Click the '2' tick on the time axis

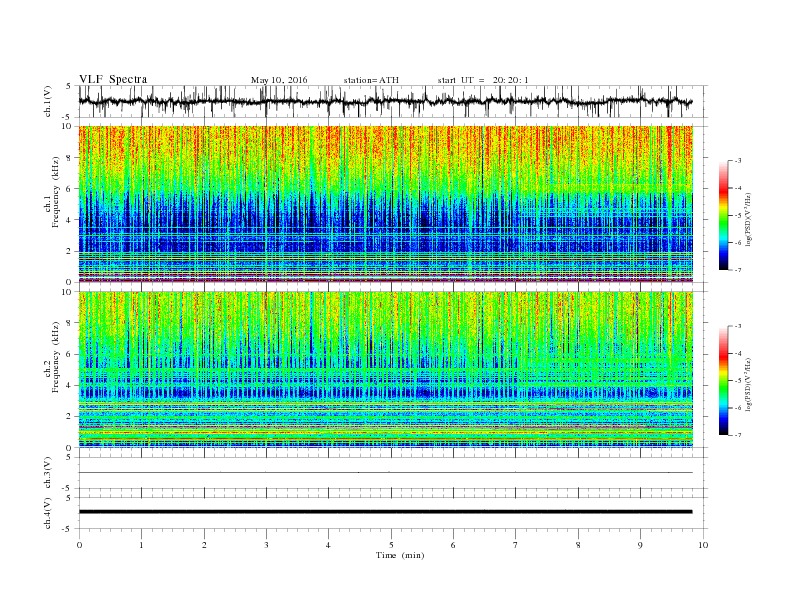(x=204, y=545)
